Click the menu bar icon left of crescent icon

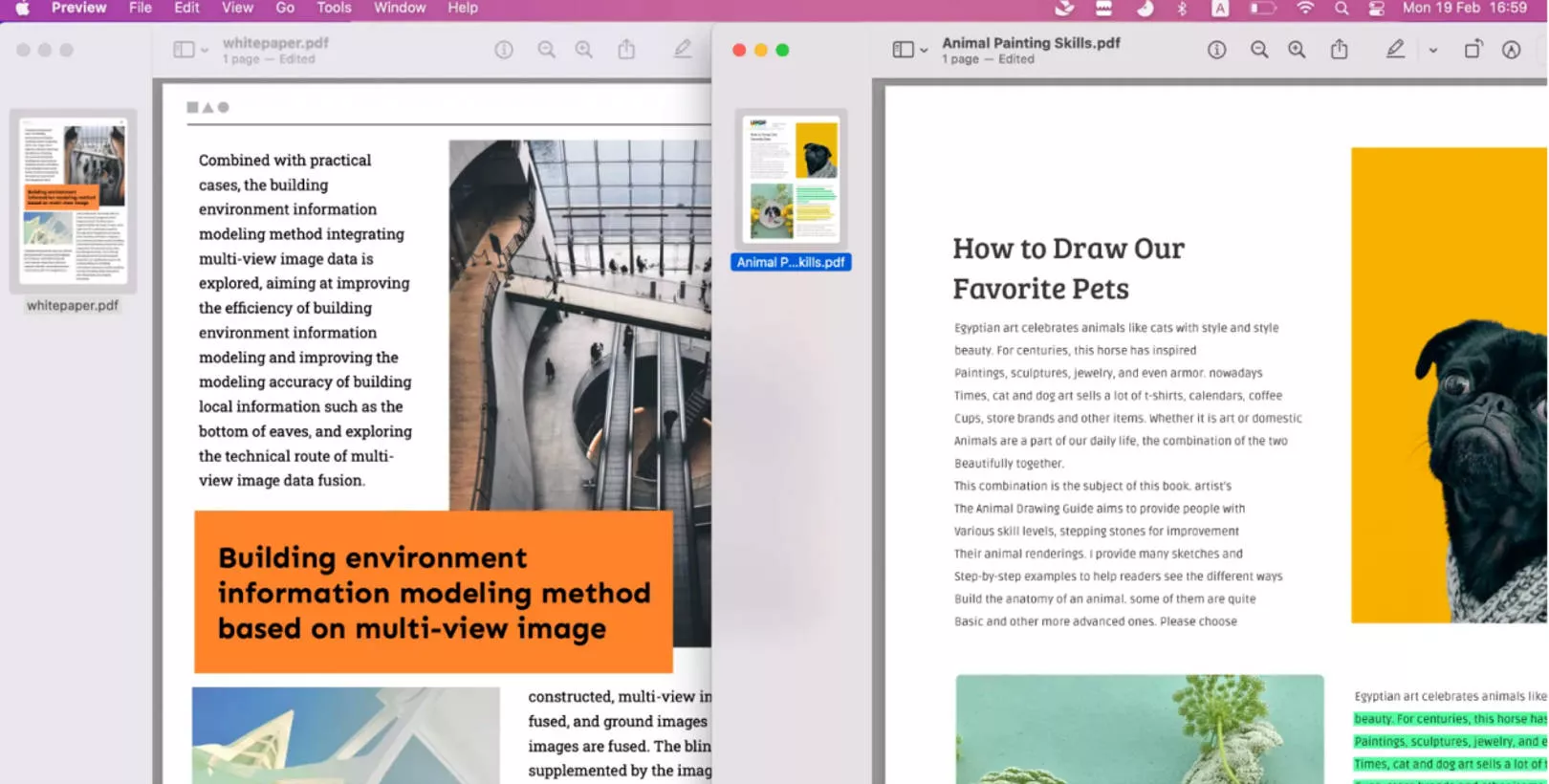pos(1103,8)
